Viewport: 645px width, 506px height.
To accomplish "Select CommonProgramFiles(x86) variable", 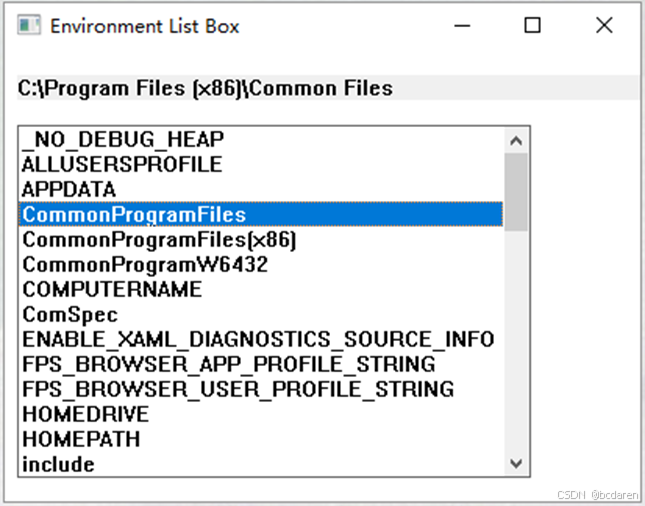I will click(x=261, y=239).
